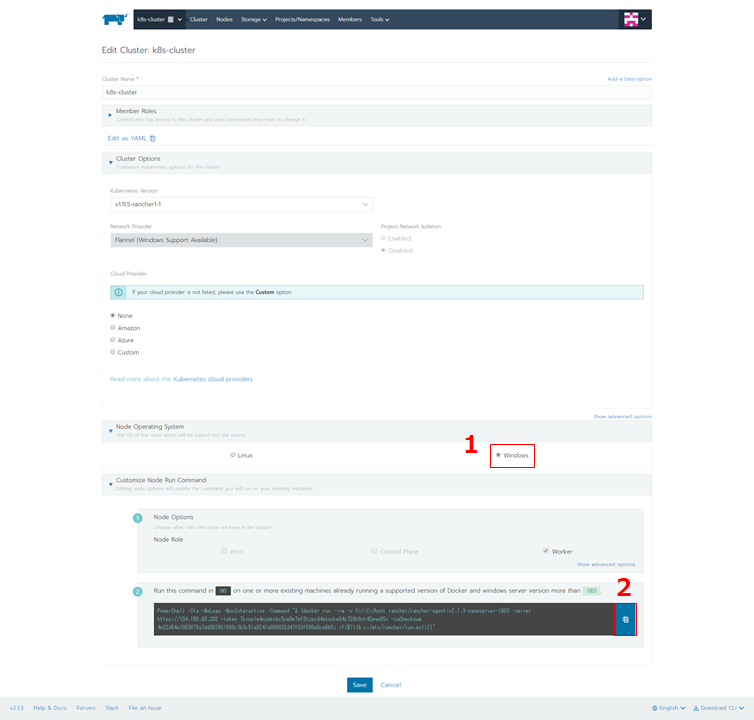
Task: Open the English language dropdown
Action: [x=669, y=708]
